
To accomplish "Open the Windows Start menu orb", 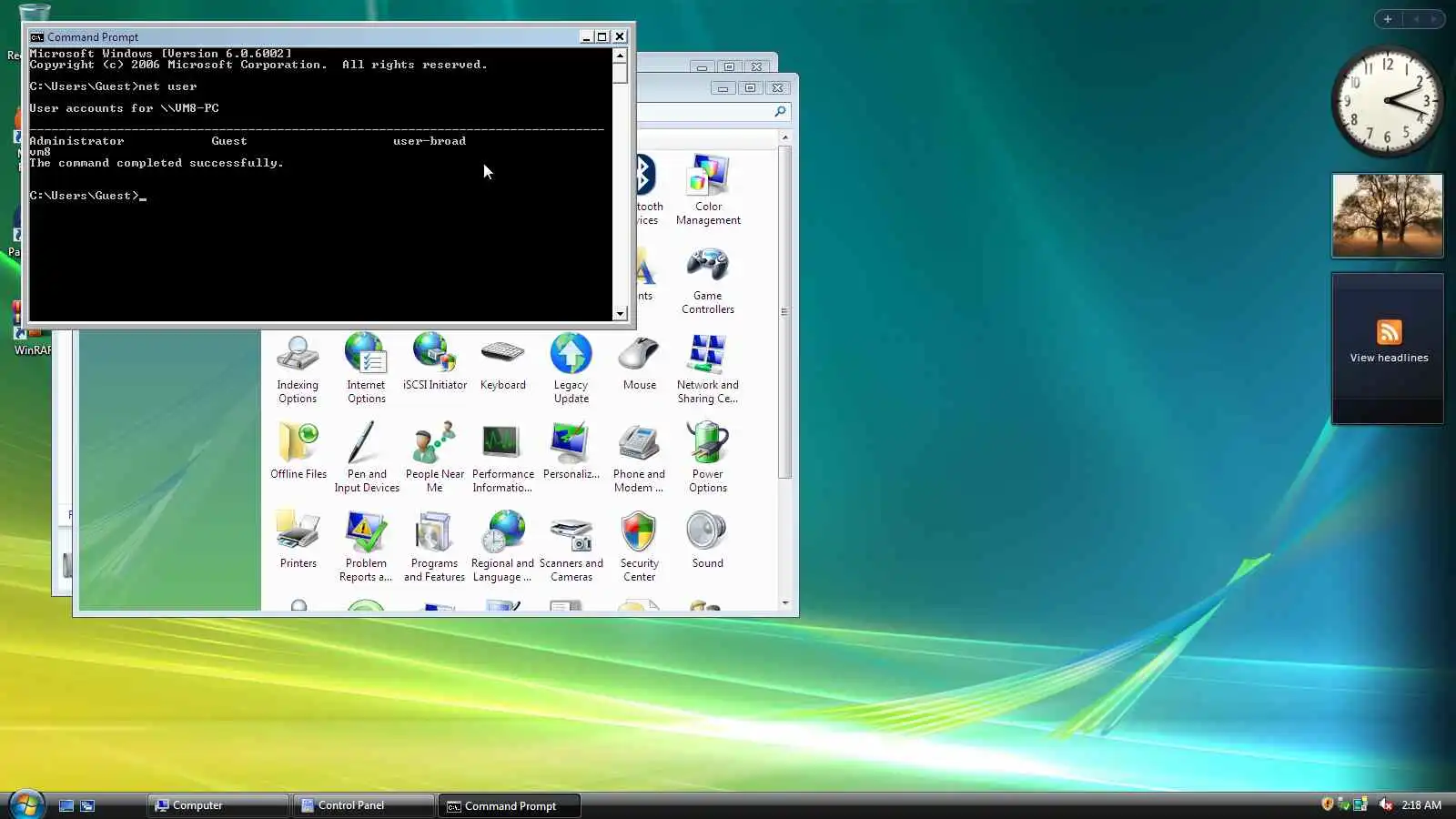I will pyautogui.click(x=27, y=804).
